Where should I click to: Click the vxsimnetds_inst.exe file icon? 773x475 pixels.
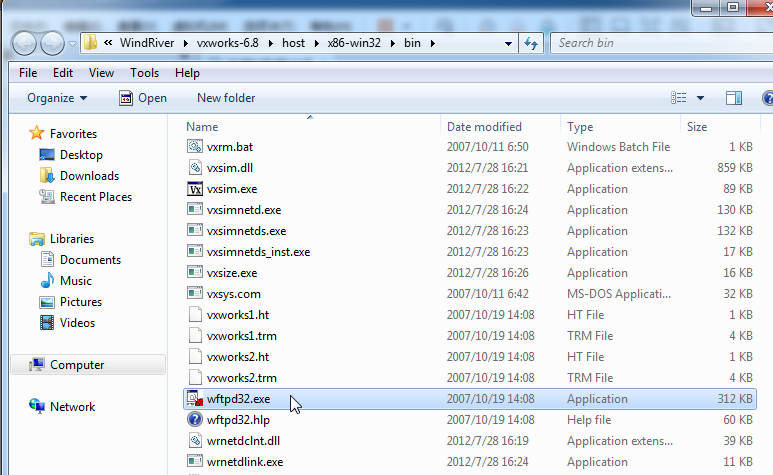pos(195,251)
